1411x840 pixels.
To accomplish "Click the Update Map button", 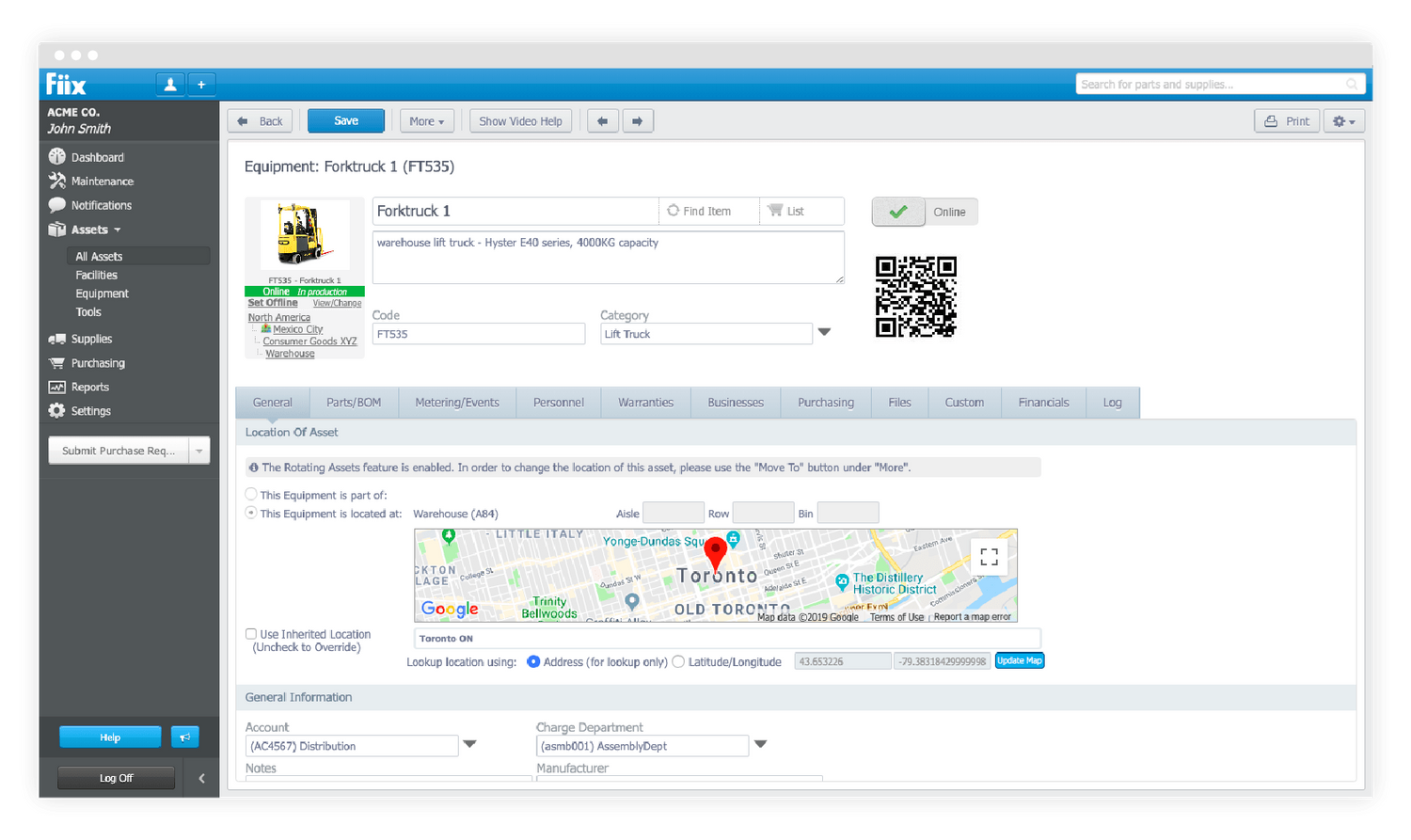I will tap(1020, 660).
